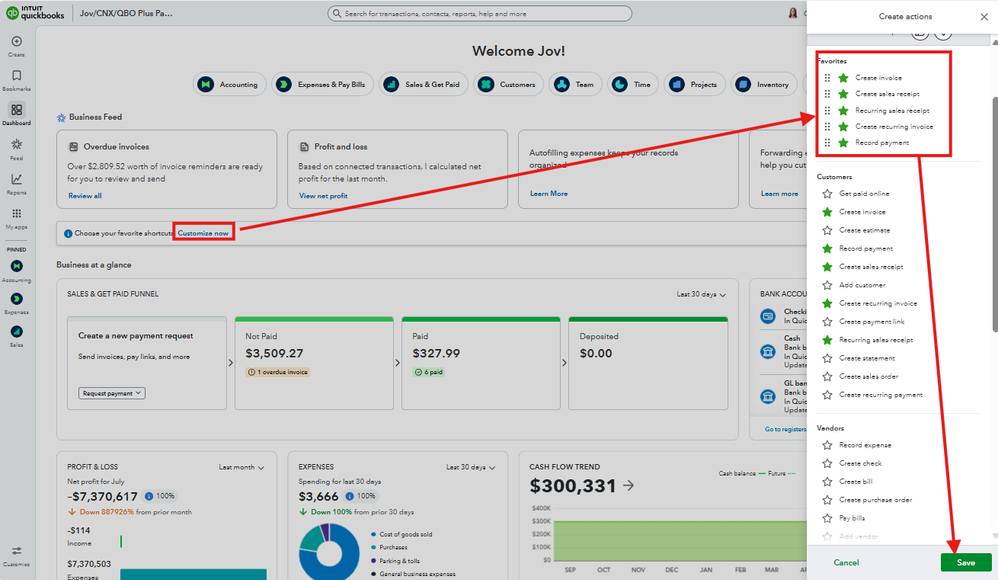Image resolution: width=998 pixels, height=580 pixels.
Task: Open Expenses & Pay Bills pill
Action: pos(323,84)
